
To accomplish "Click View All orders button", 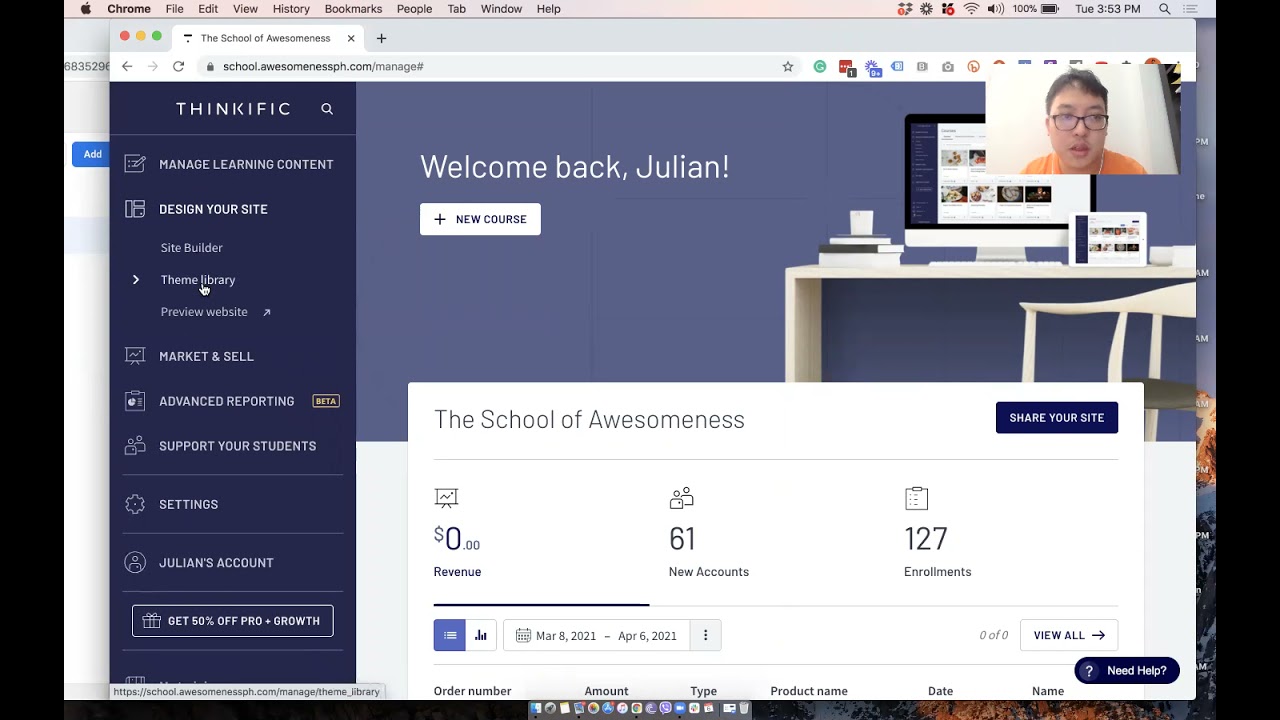I will [1069, 635].
